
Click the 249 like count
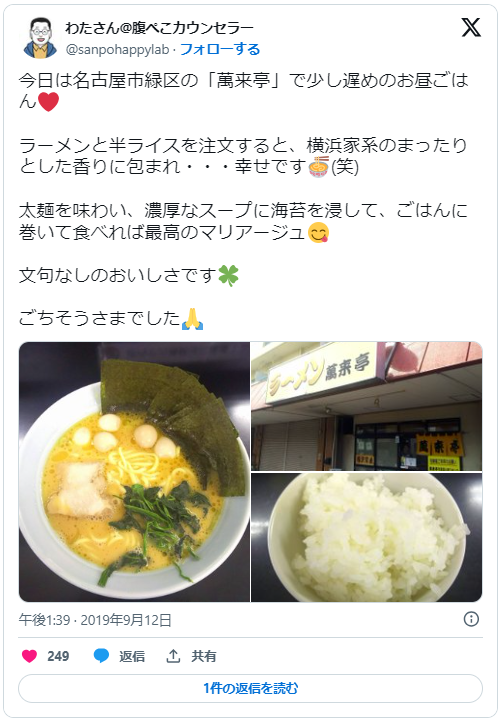coord(58,656)
